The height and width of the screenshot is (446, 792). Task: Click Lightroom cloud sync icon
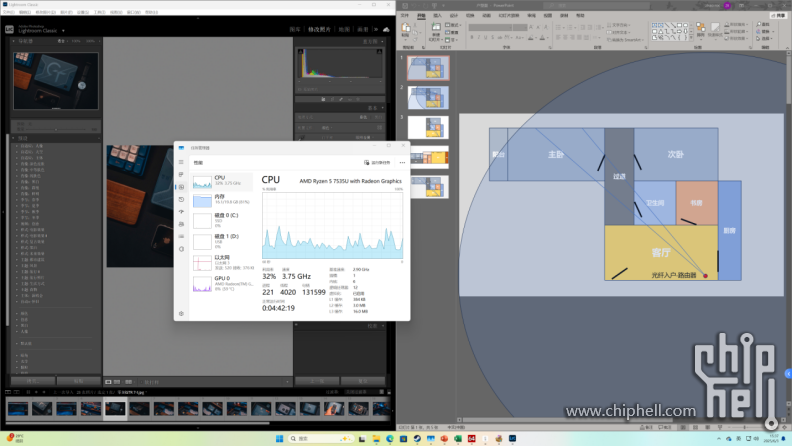click(x=386, y=29)
